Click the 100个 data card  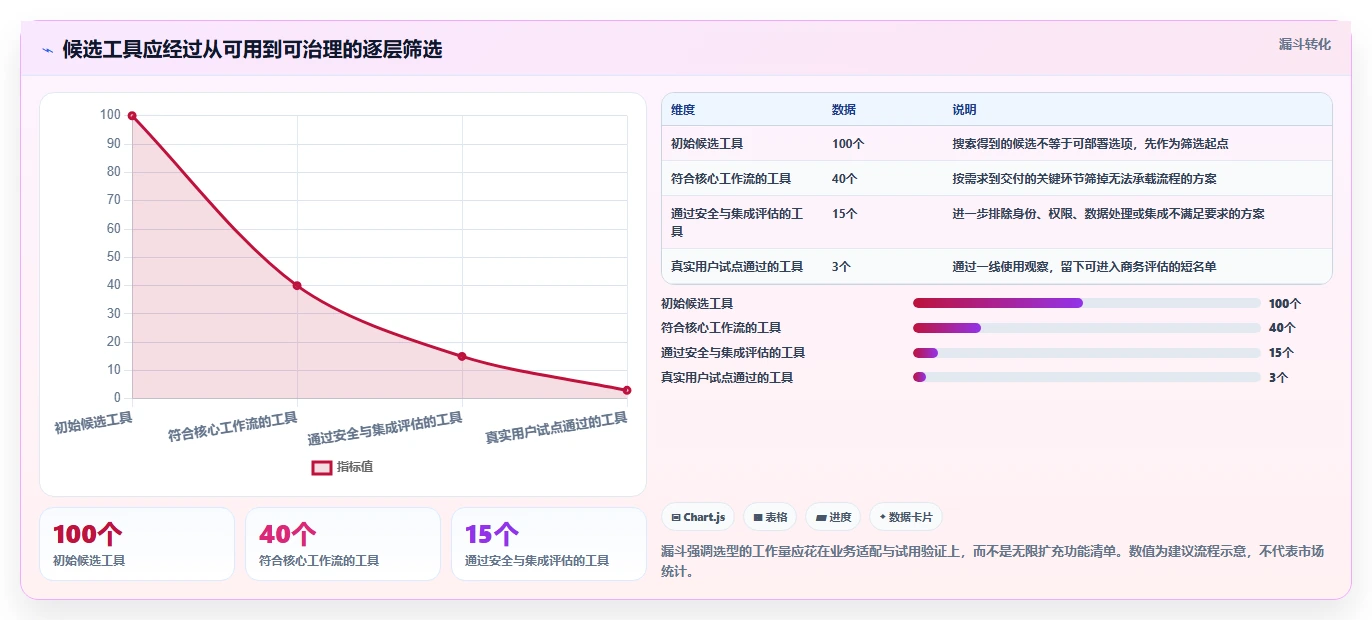pos(137,544)
